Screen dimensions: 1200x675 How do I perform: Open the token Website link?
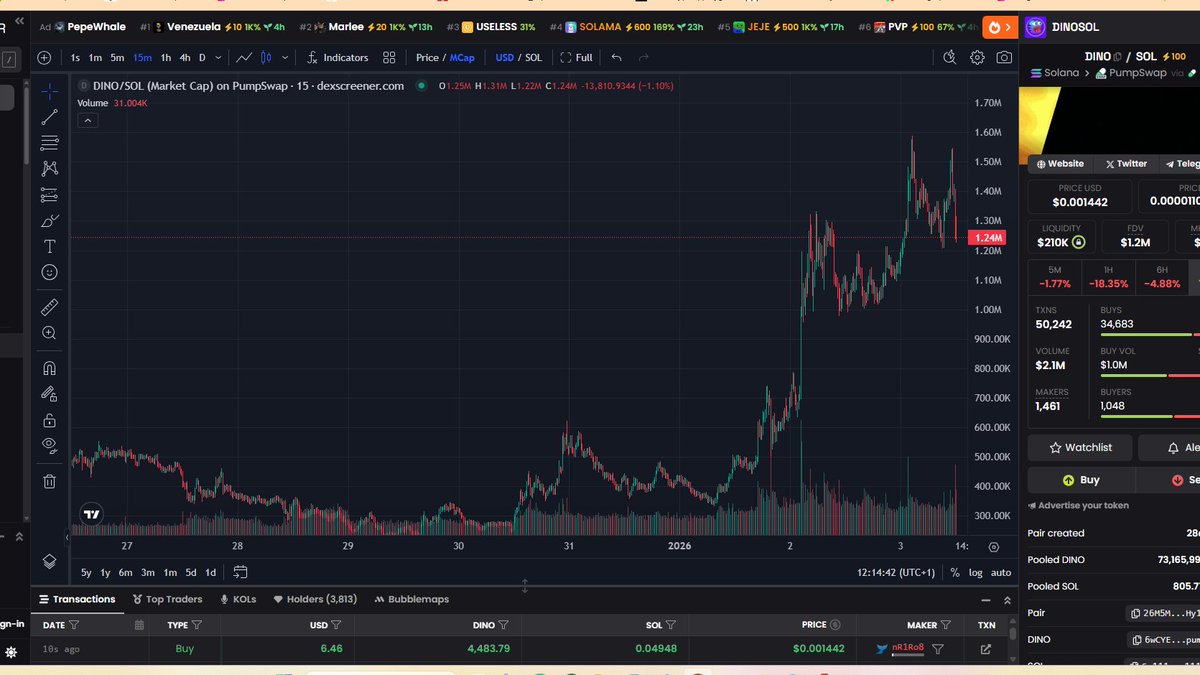tap(1060, 164)
